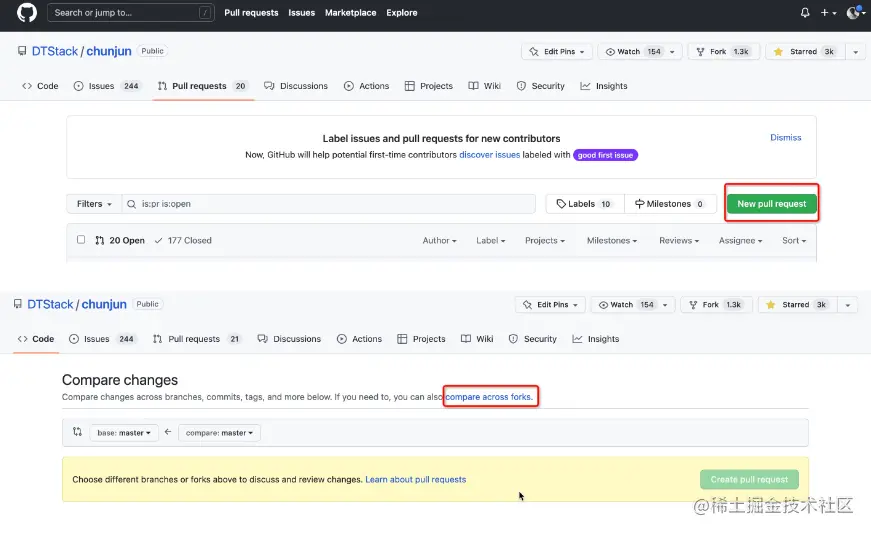Image resolution: width=871 pixels, height=533 pixels.
Task: Click the swap branches compare icon
Action: 77,432
